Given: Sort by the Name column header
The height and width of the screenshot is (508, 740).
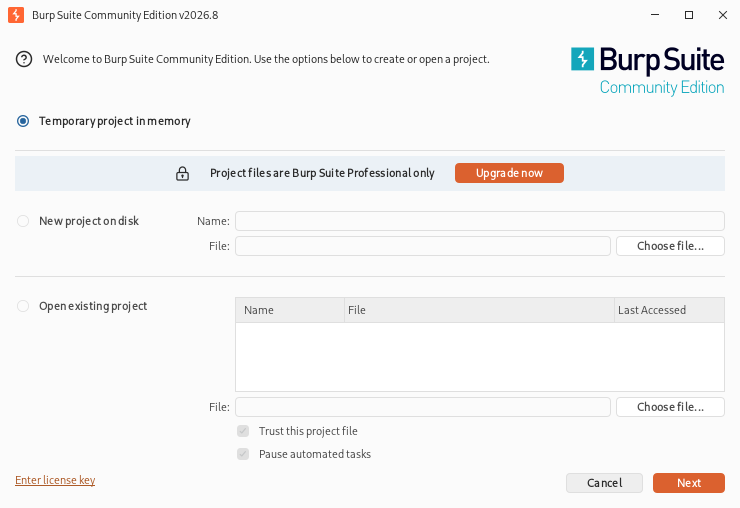Looking at the screenshot, I should 290,310.
